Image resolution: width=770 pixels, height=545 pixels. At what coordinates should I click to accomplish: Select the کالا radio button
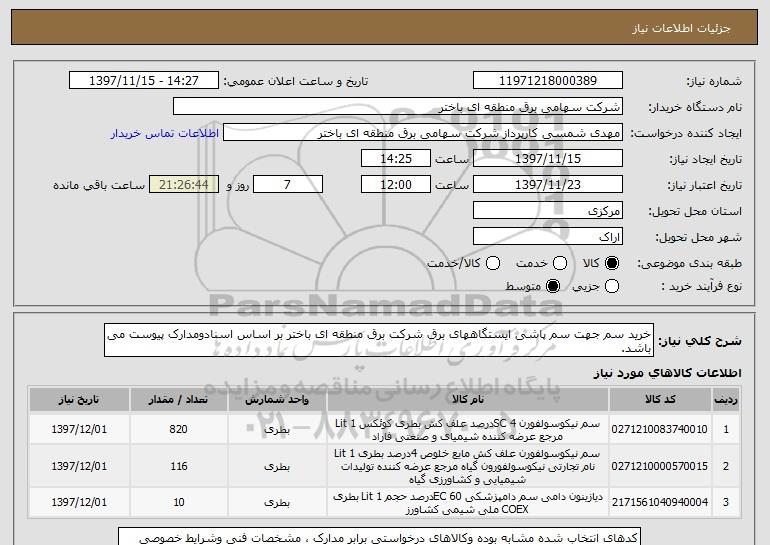612,263
